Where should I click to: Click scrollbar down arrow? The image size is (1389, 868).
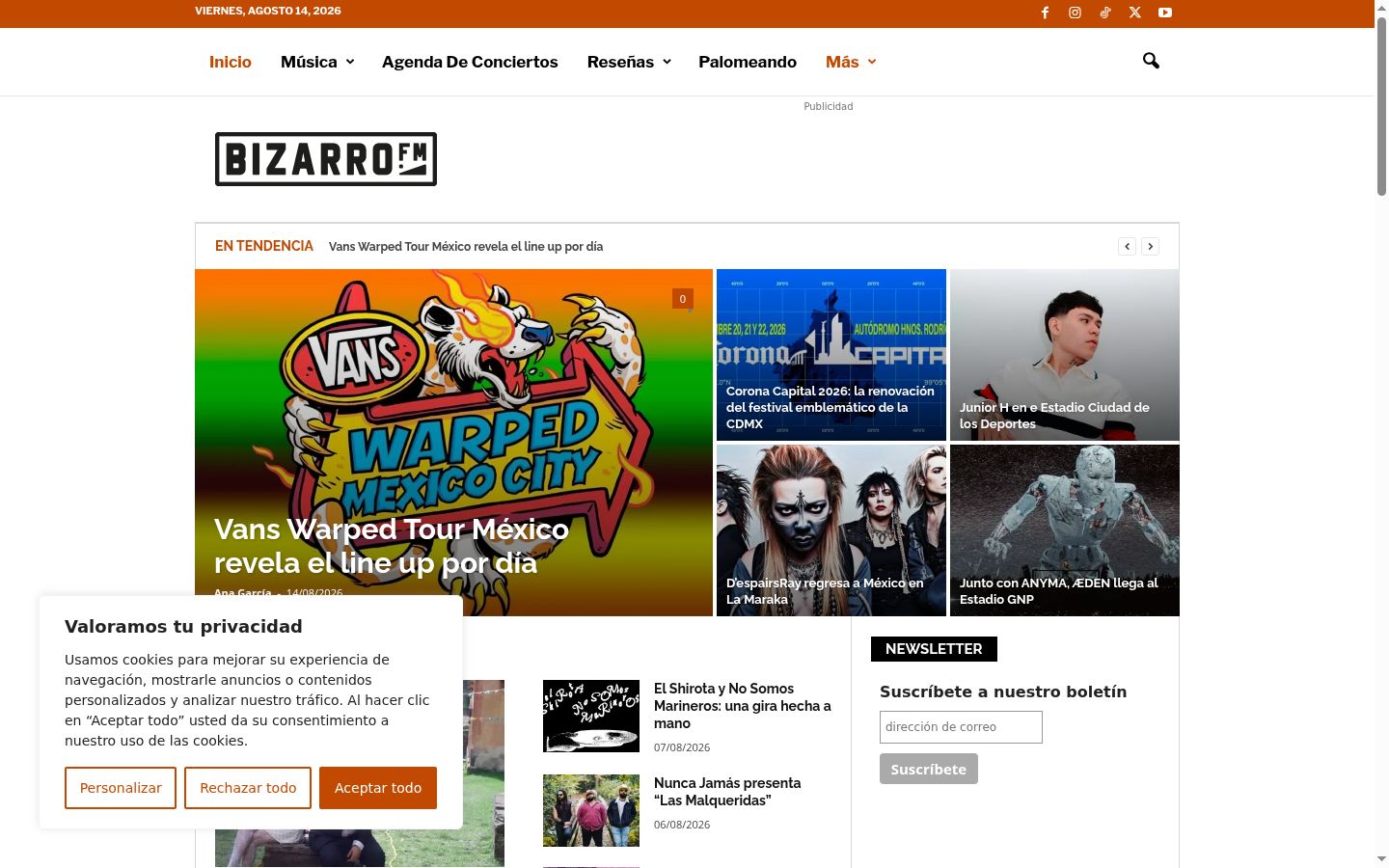(x=1381, y=859)
